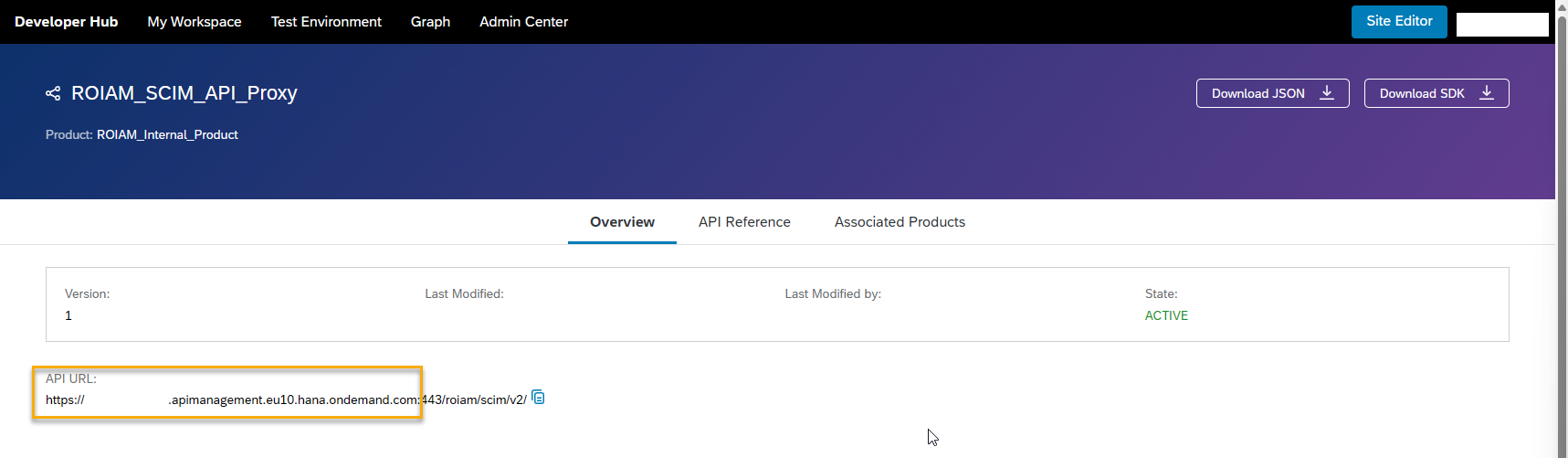Viewport: 1568px width, 458px height.
Task: Click the ROIAM_SCIM_API_Proxy title
Action: [184, 93]
